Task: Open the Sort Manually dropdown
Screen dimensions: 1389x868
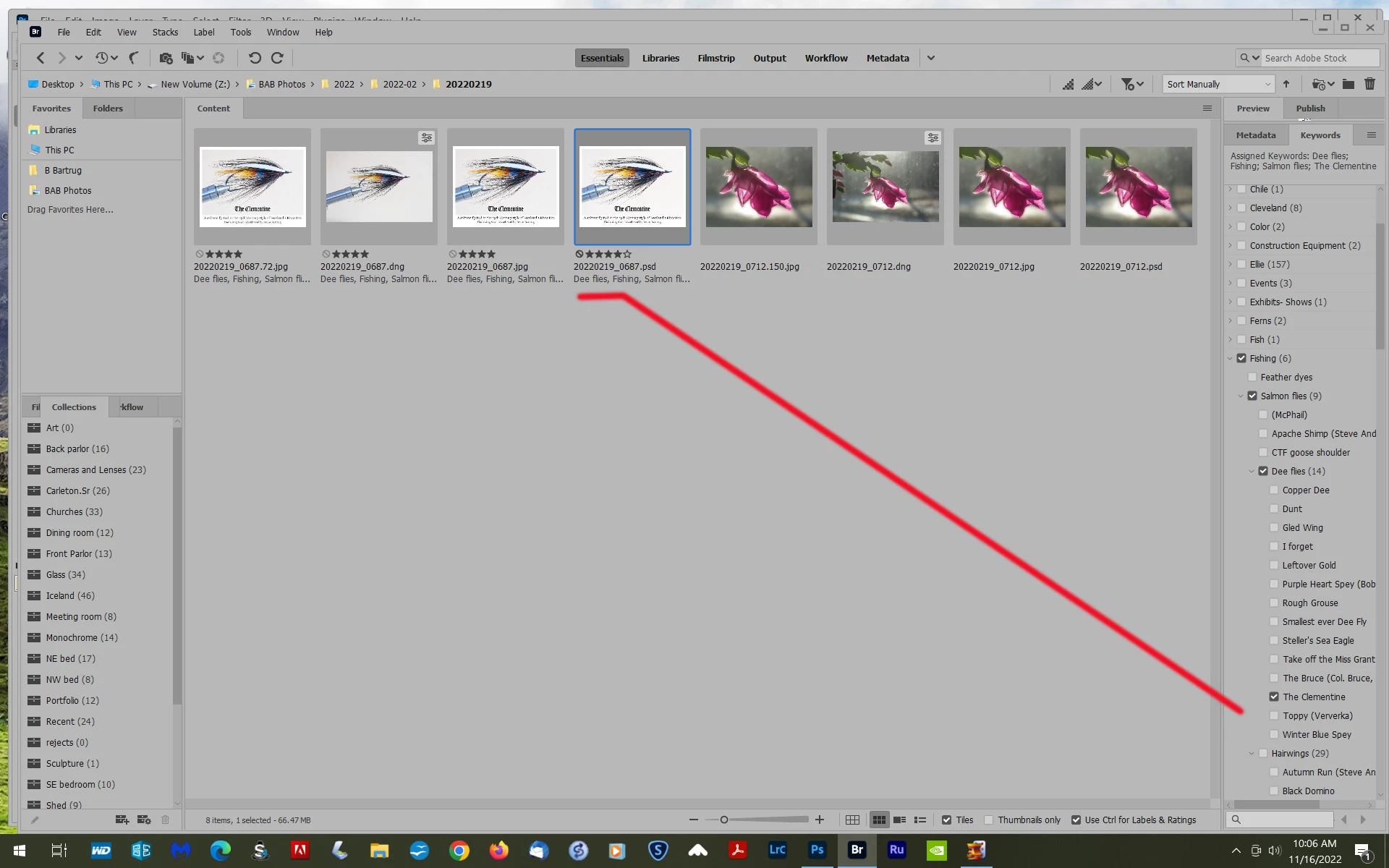Action: coord(1218,84)
